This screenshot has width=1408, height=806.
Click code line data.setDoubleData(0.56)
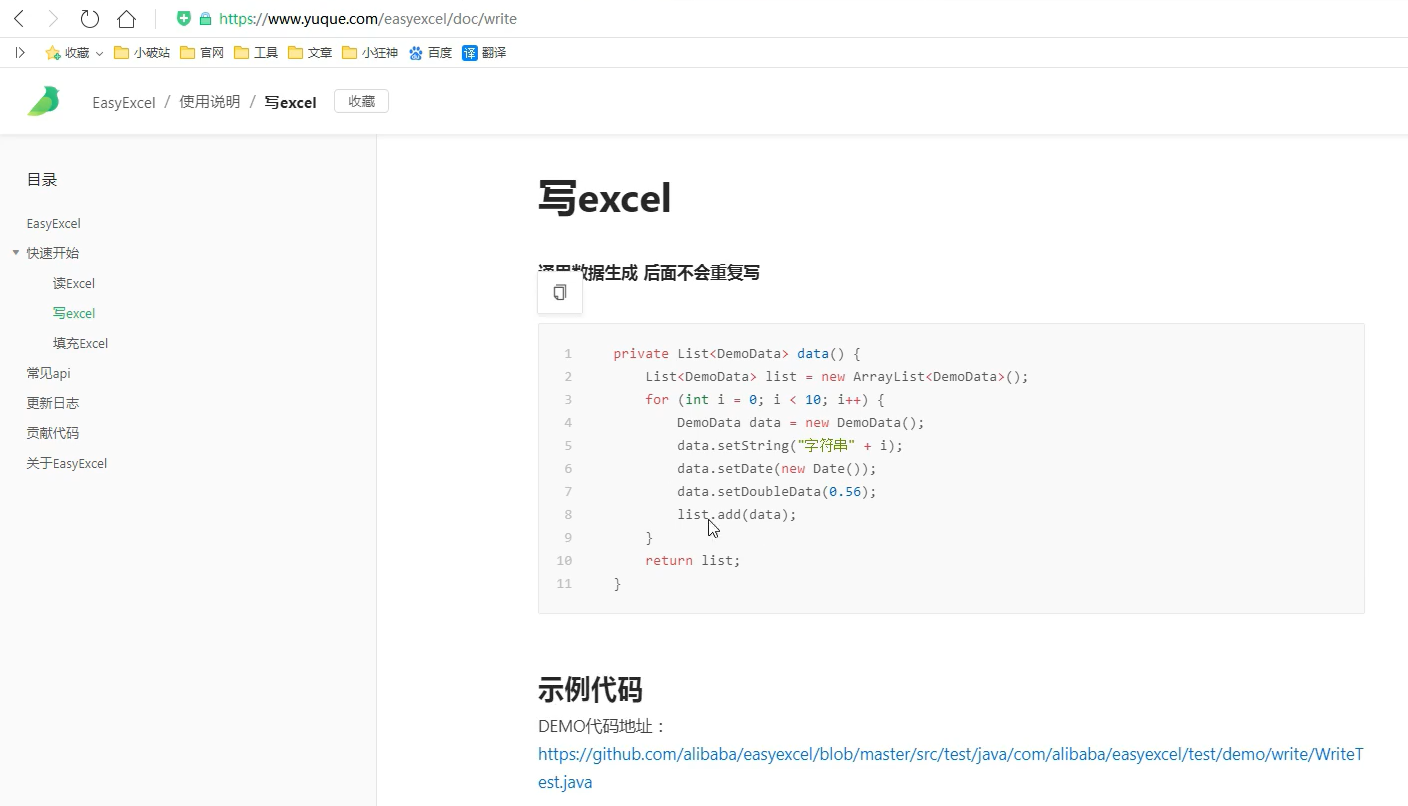[x=777, y=492]
